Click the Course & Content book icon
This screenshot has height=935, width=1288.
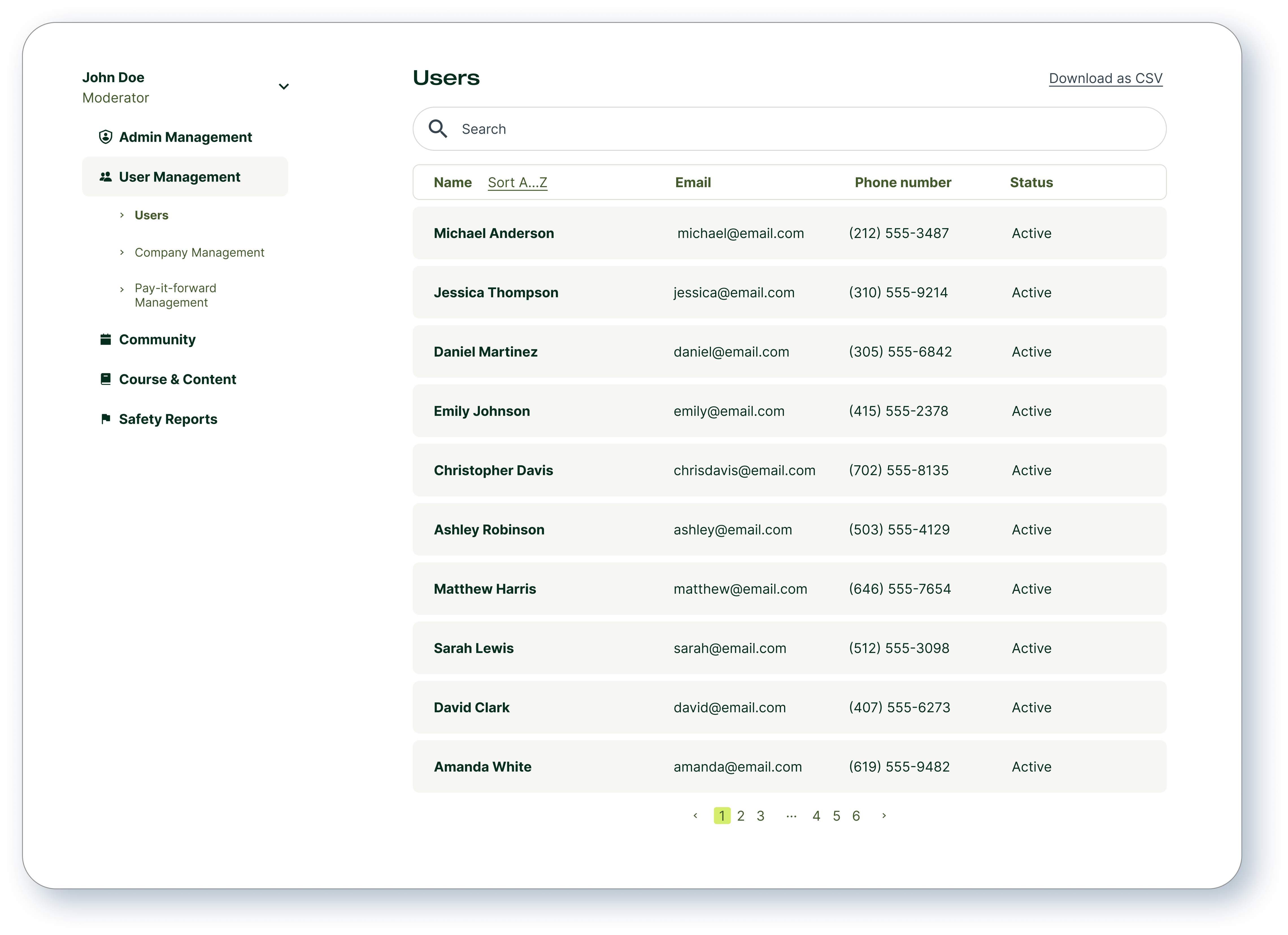[106, 379]
